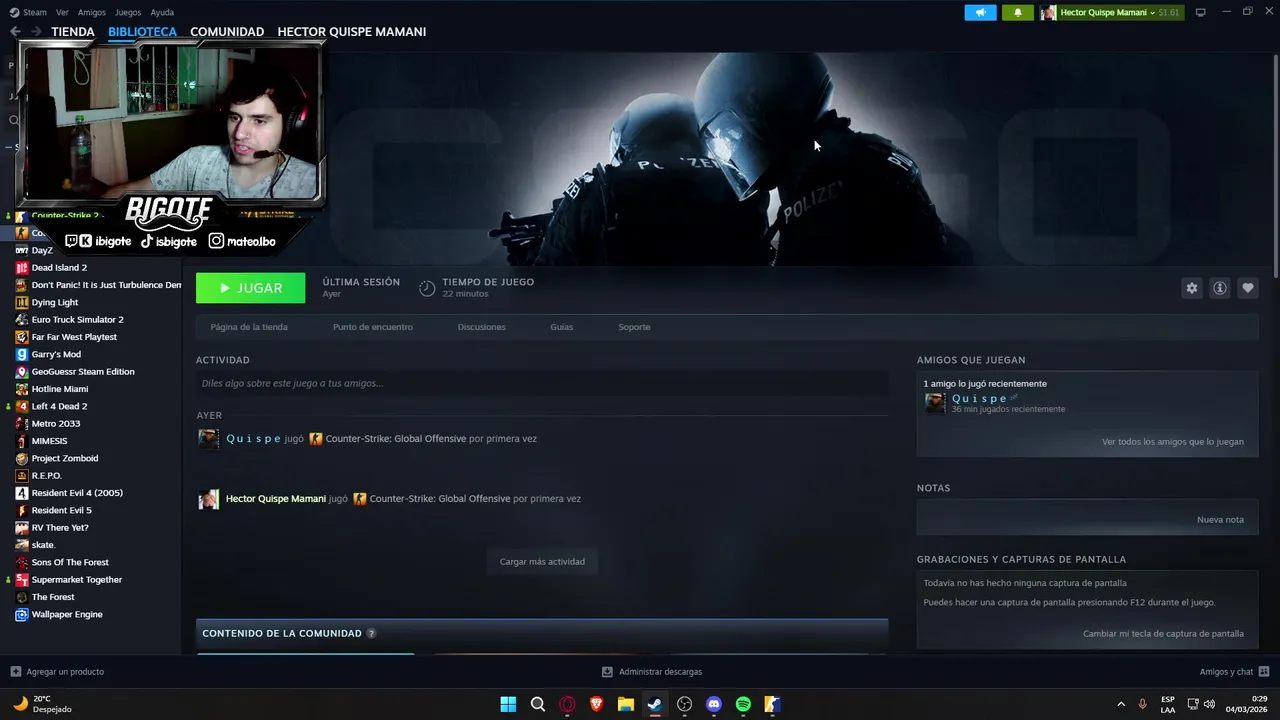1280x720 pixels.
Task: Click Ver todos los amigos que lo juegan
Action: click(x=1173, y=442)
